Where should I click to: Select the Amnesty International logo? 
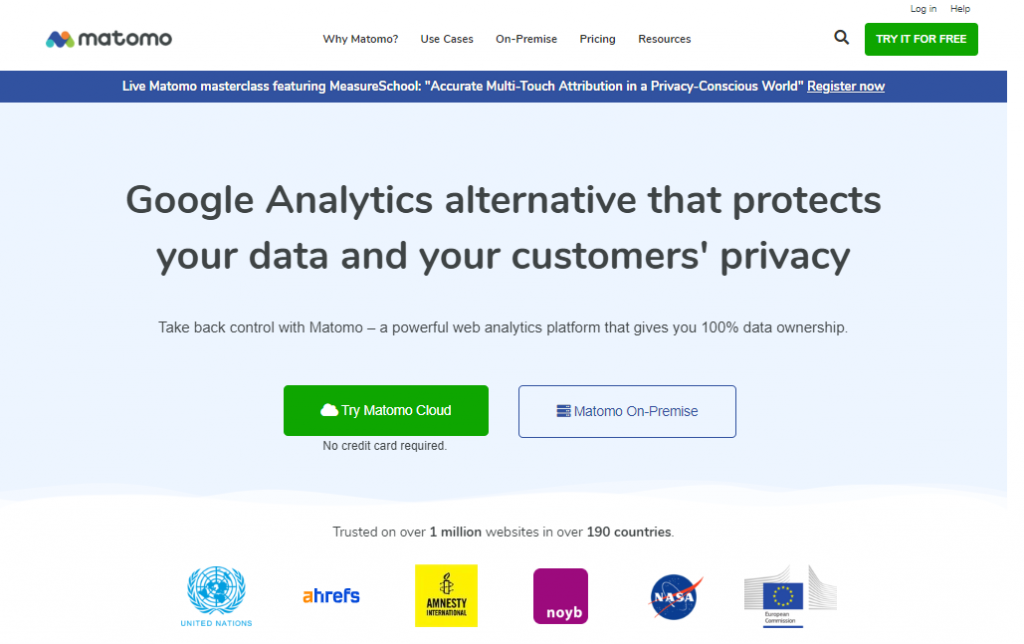point(446,596)
